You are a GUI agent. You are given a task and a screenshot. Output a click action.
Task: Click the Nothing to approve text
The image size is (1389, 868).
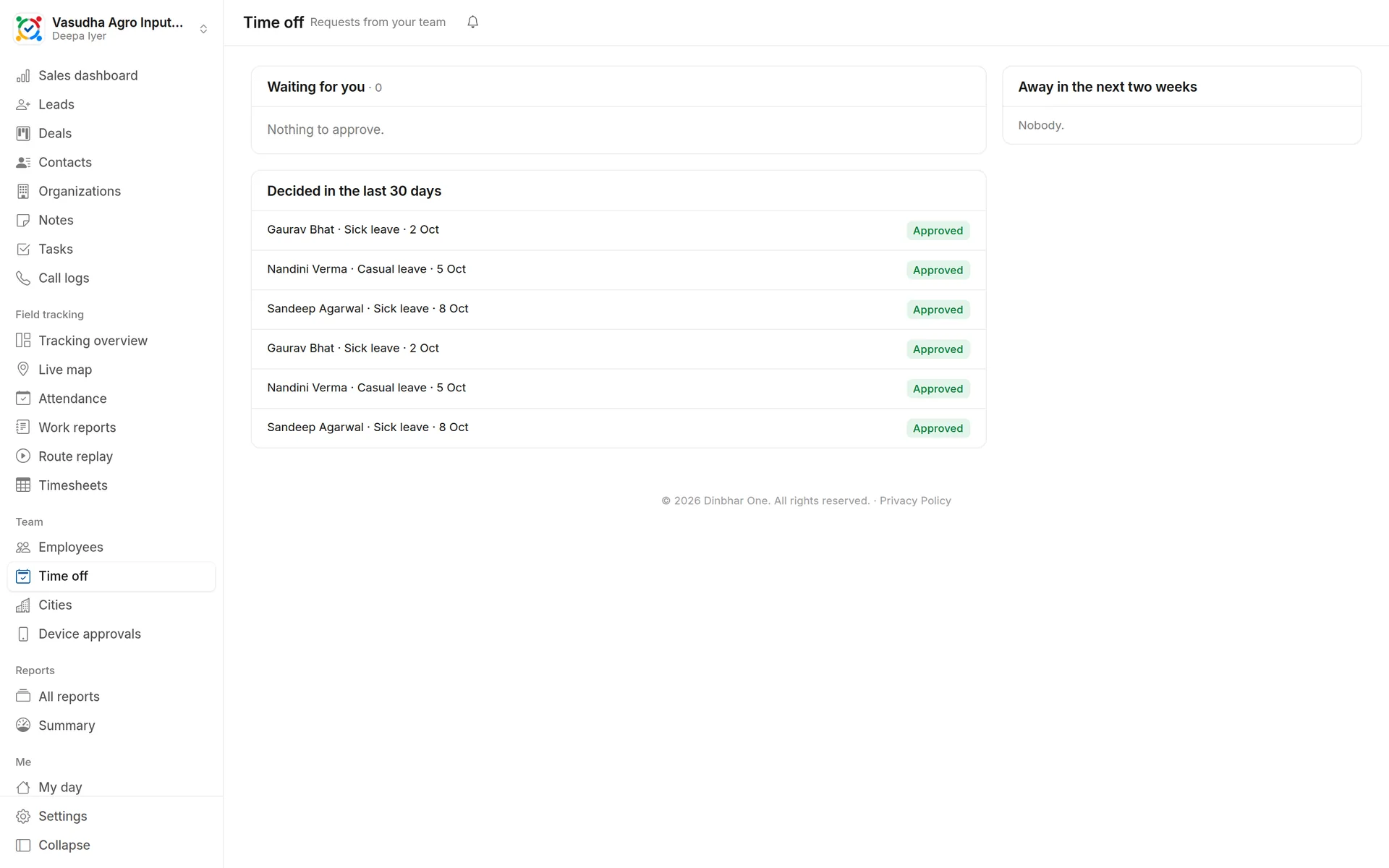coord(326,129)
